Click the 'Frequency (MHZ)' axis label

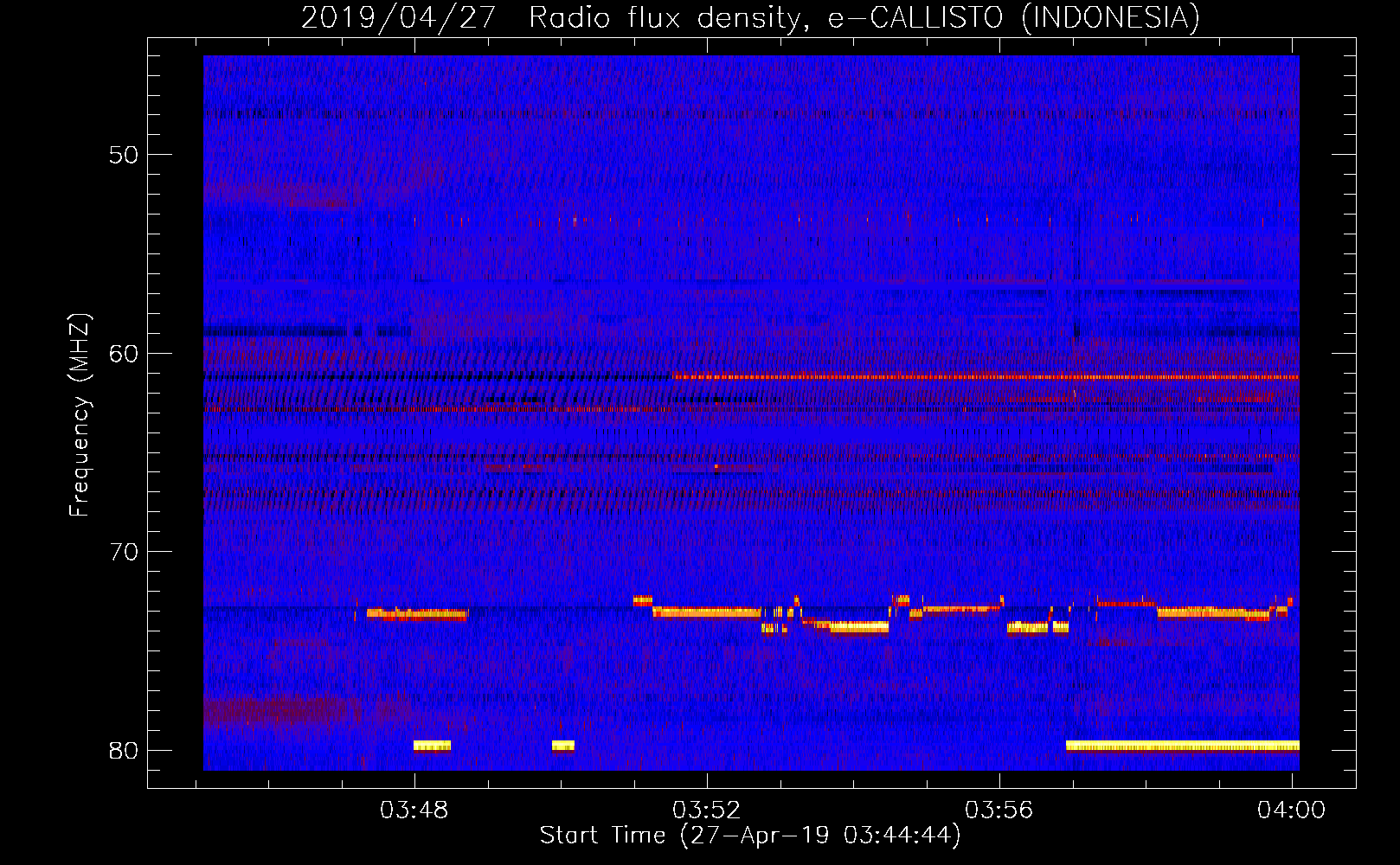pyautogui.click(x=80, y=415)
